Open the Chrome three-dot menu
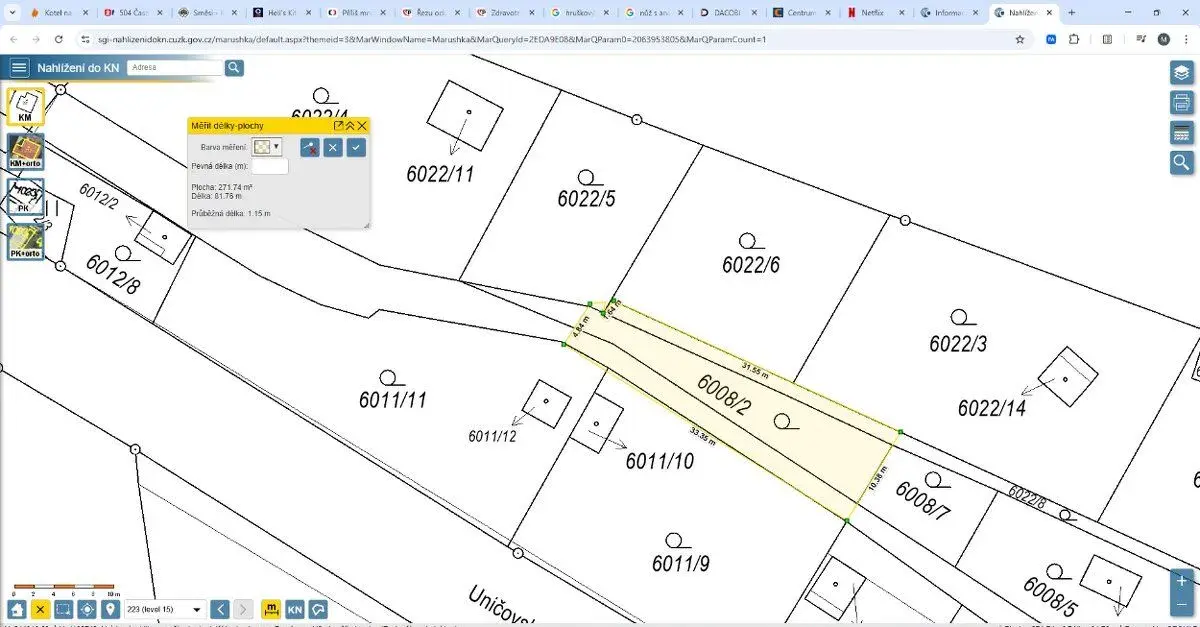This screenshot has width=1200, height=627. (1186, 39)
